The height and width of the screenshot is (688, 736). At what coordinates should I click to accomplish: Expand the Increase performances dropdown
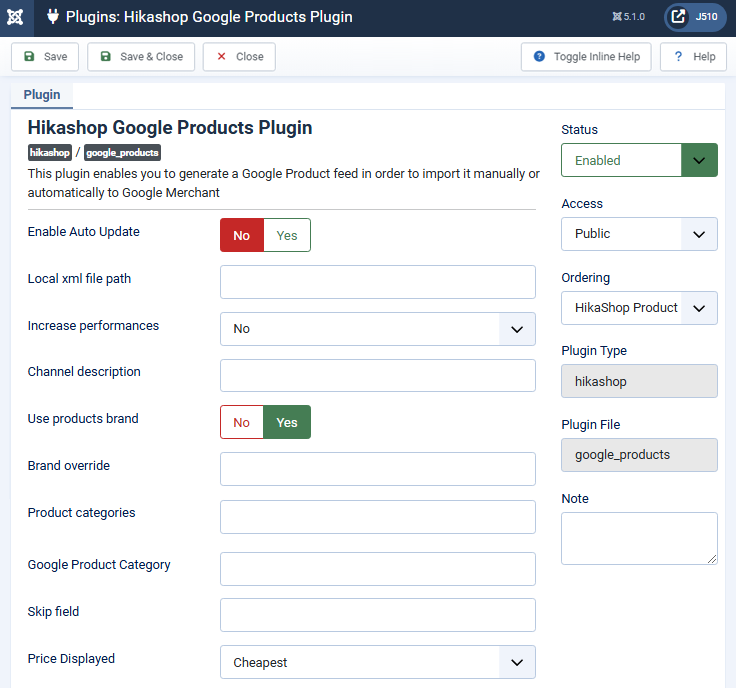(378, 329)
